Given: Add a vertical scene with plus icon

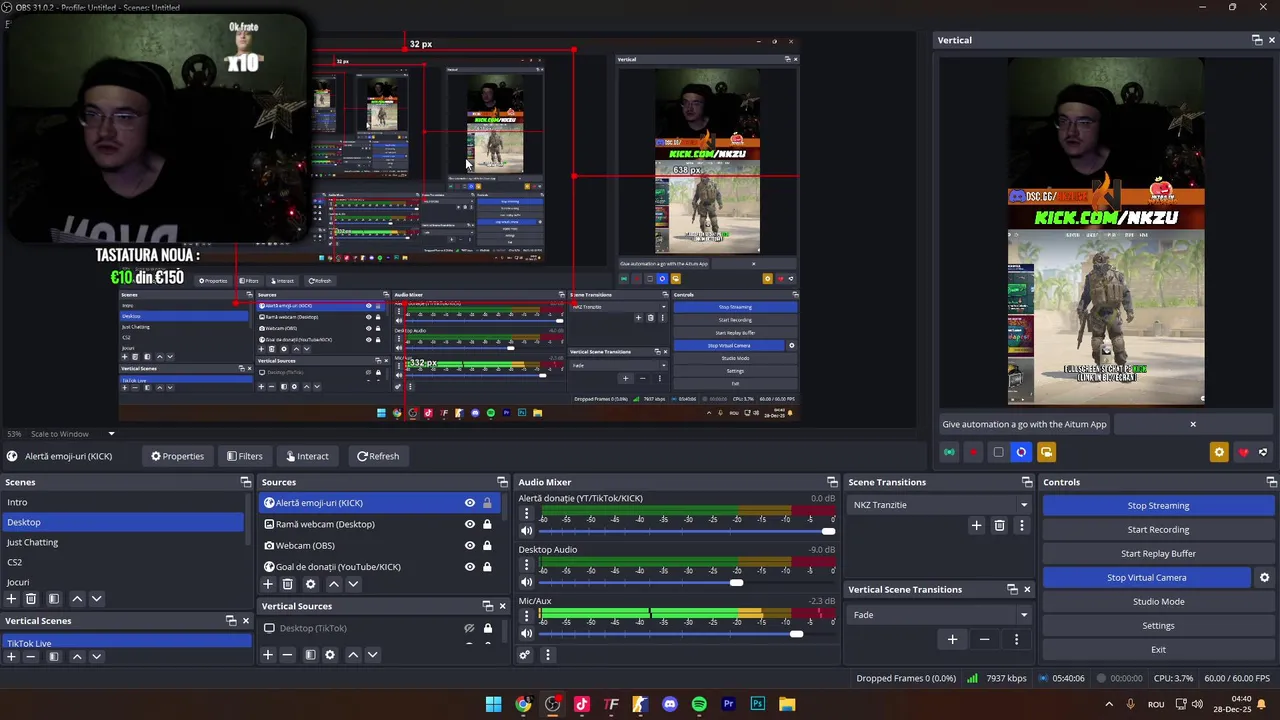Looking at the screenshot, I should tap(11, 657).
